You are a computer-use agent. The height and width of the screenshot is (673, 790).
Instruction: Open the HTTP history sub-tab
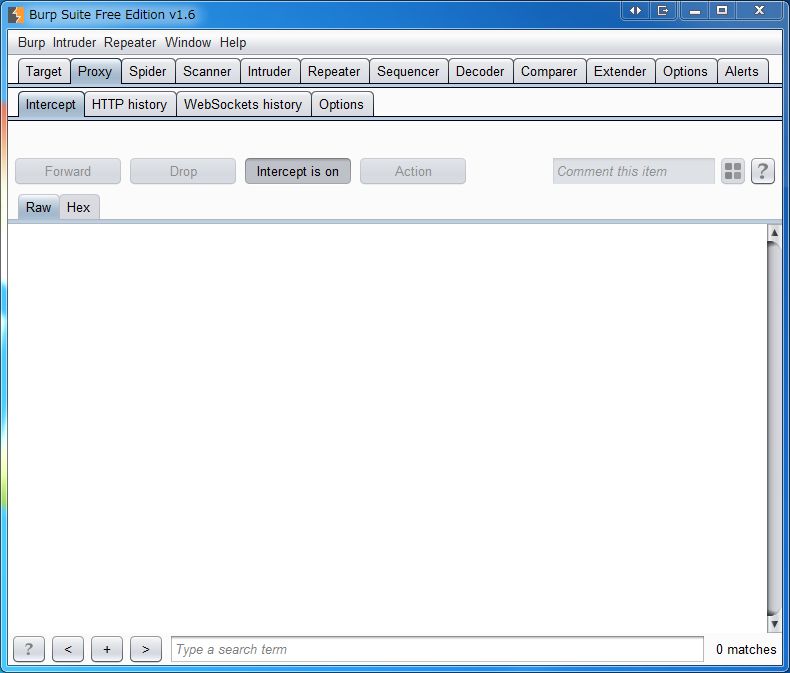click(129, 104)
